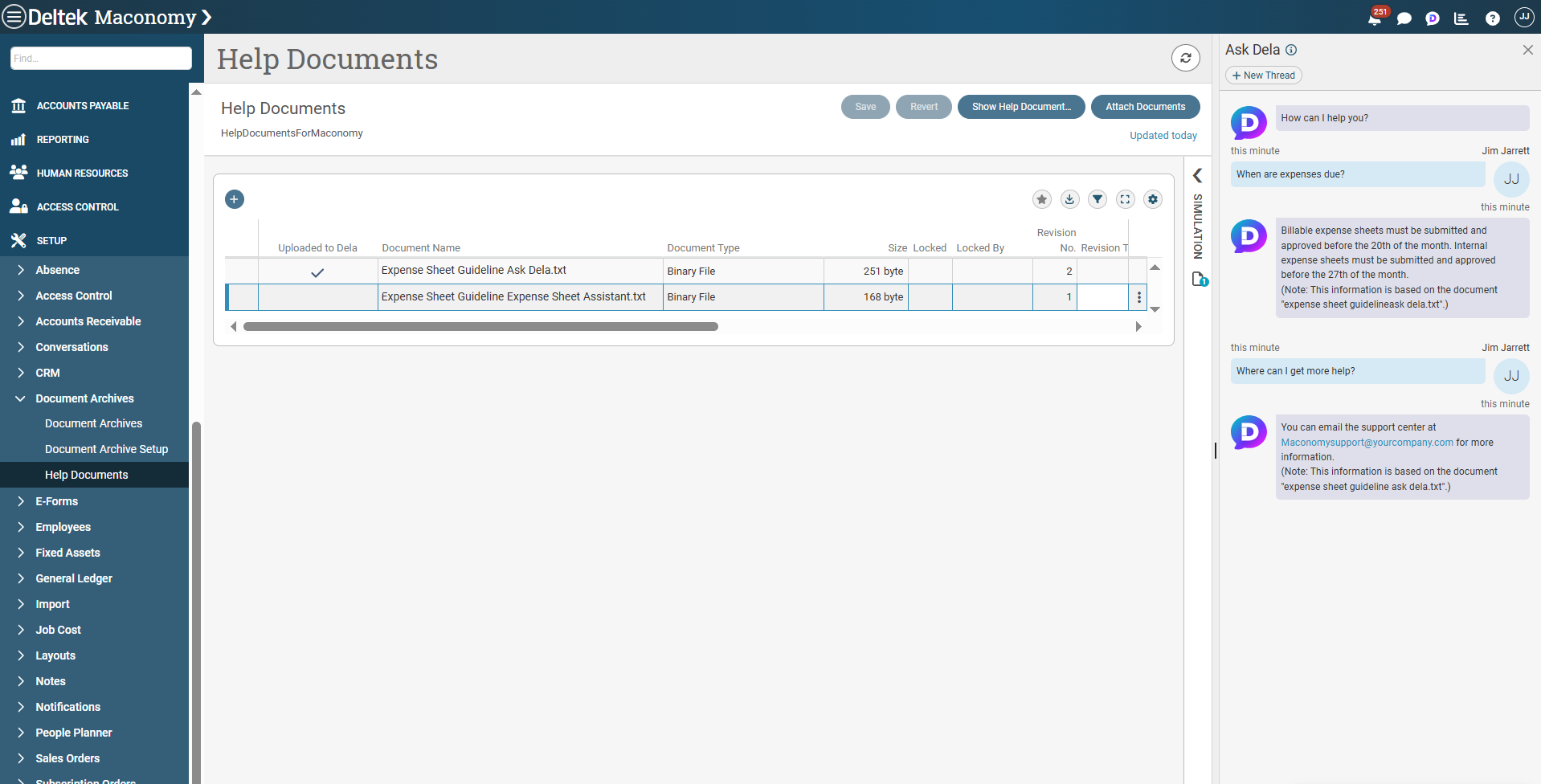Image resolution: width=1541 pixels, height=784 pixels.
Task: Open the table filter funnel icon
Action: pos(1098,199)
